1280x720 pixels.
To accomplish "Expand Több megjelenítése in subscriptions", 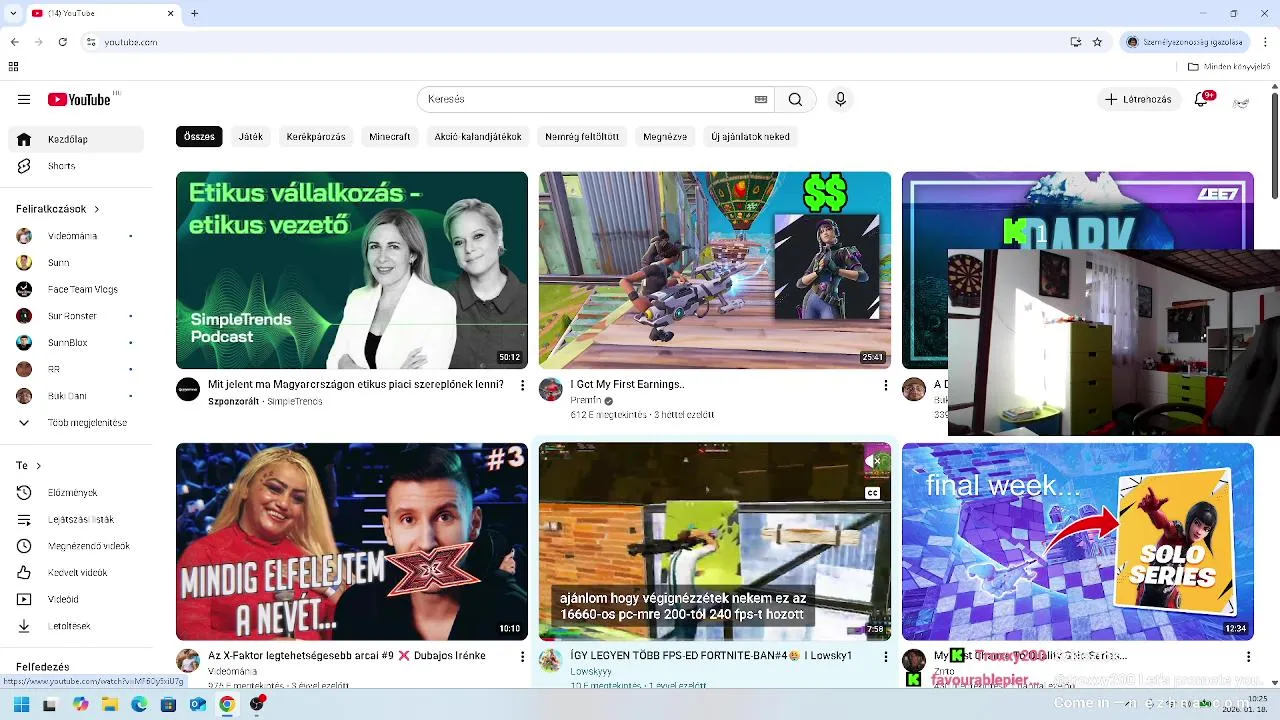I will coord(76,423).
